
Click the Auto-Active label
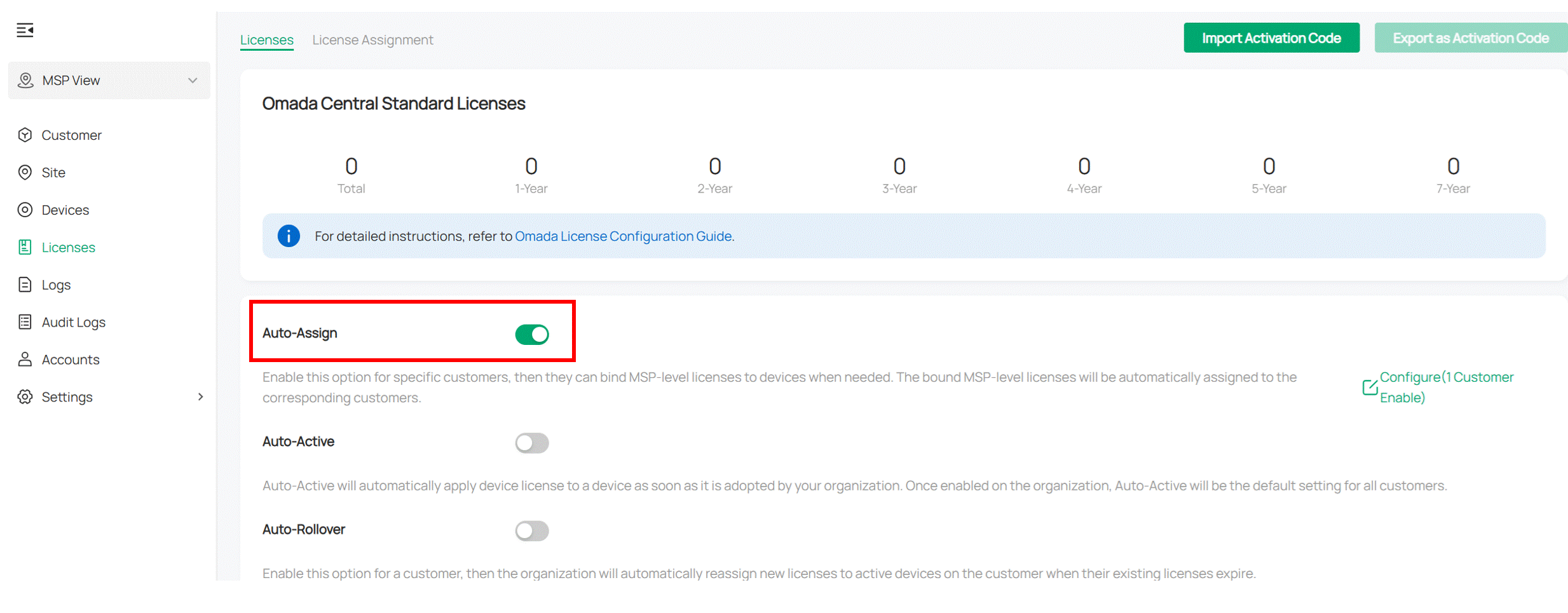pyautogui.click(x=298, y=441)
